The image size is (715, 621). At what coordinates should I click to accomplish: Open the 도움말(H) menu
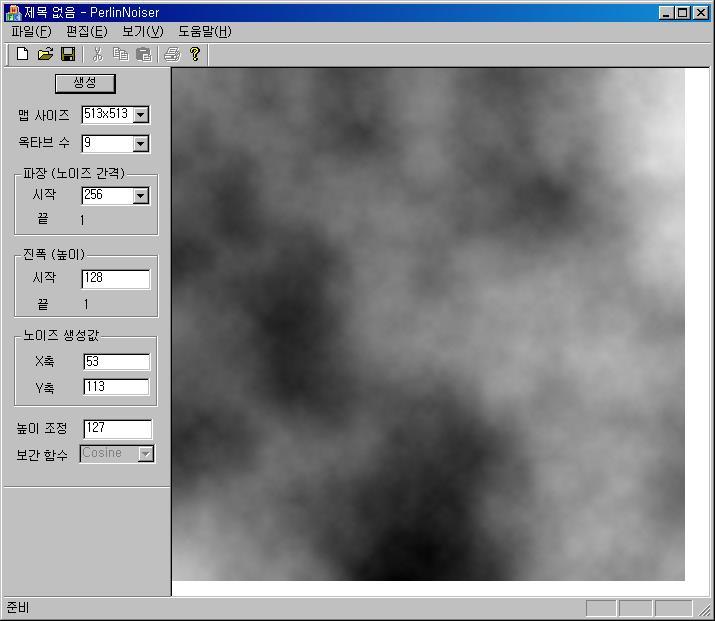[205, 31]
